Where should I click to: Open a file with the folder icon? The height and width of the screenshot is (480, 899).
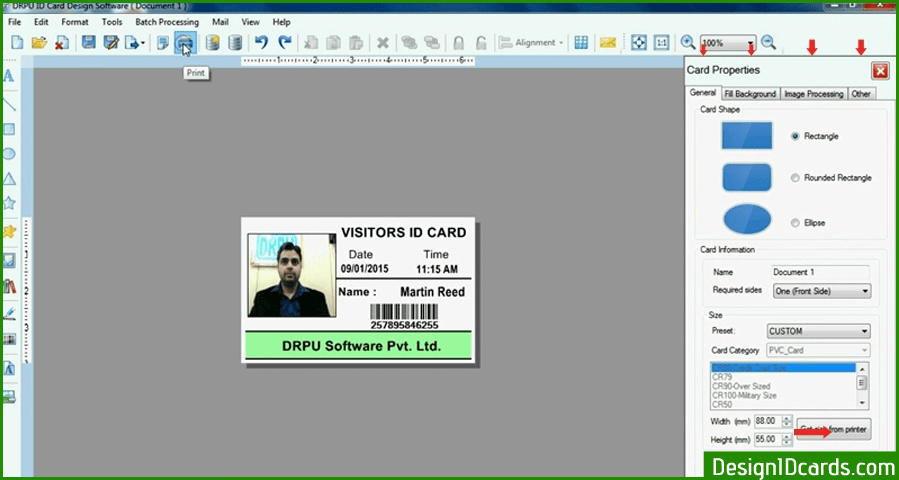pos(39,42)
